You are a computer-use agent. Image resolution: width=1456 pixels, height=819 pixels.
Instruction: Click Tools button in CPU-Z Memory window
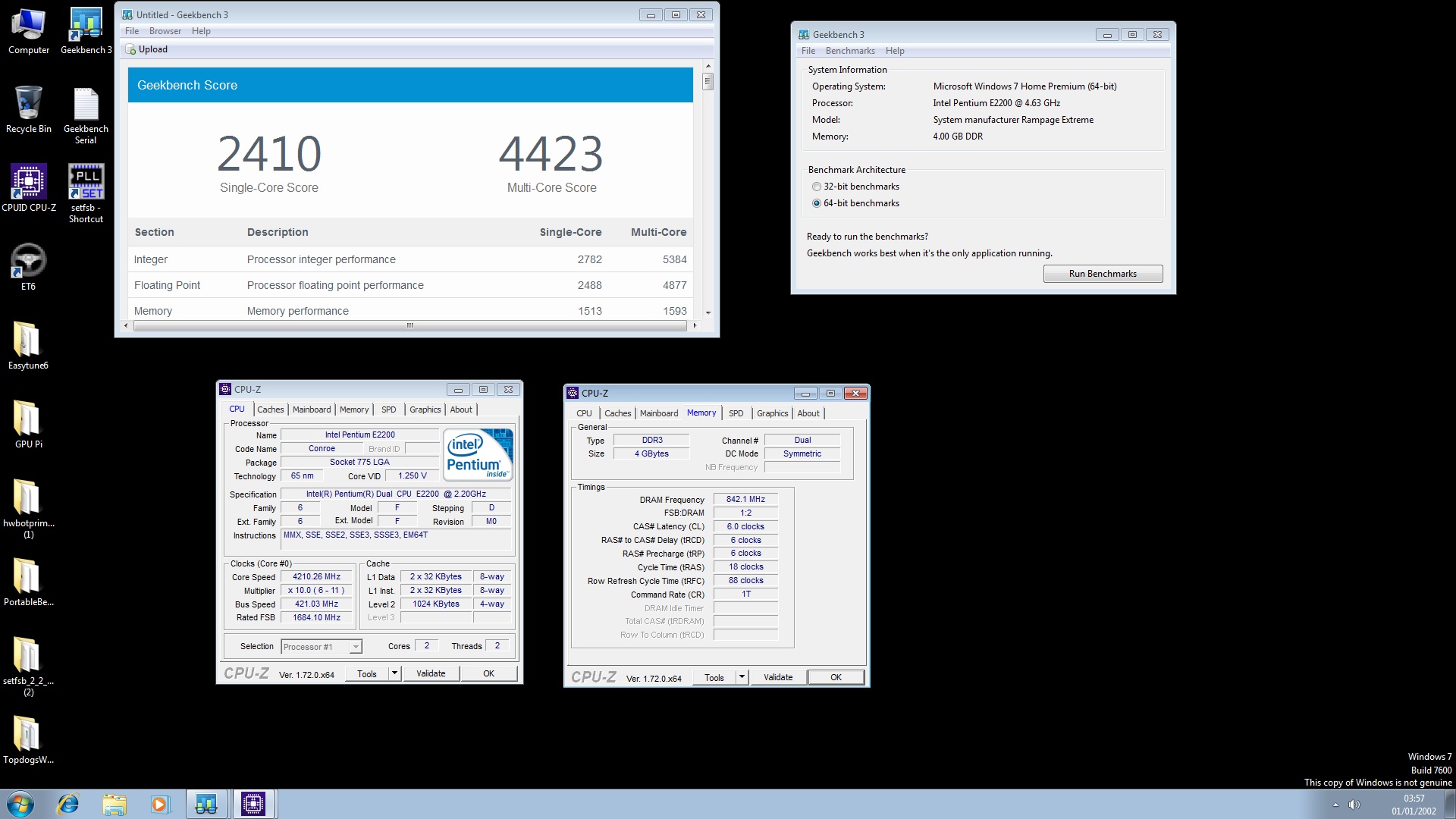(714, 677)
